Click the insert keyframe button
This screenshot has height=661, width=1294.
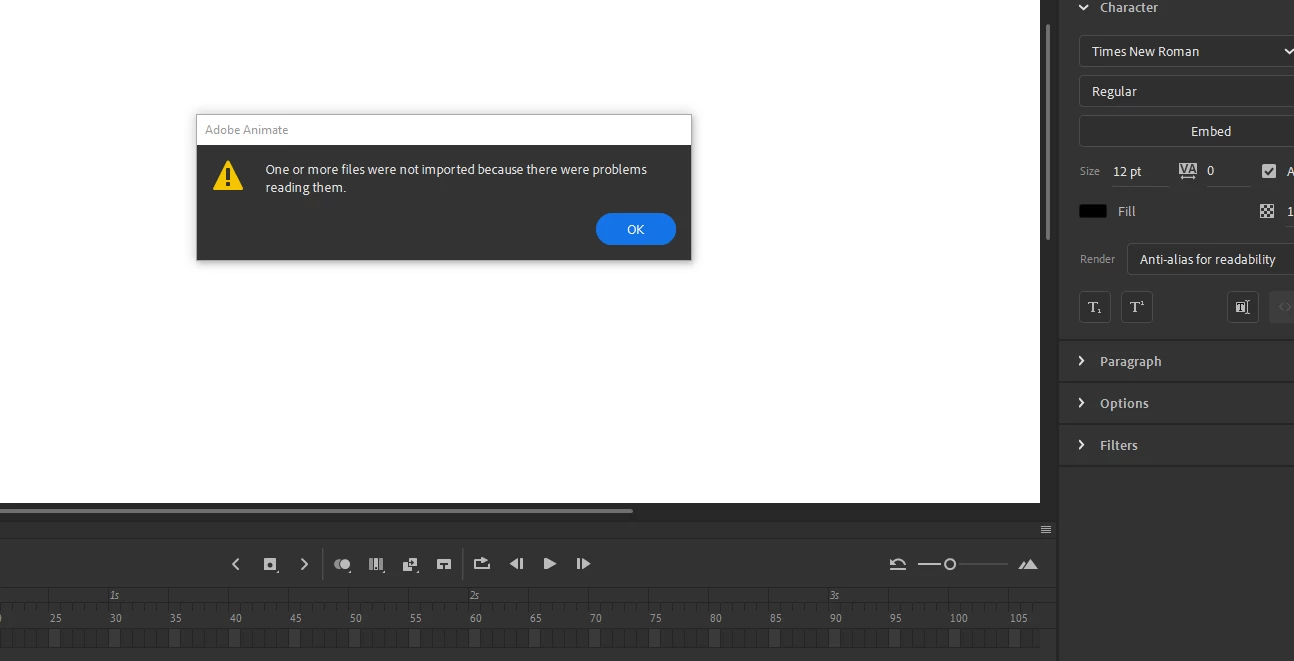(270, 564)
